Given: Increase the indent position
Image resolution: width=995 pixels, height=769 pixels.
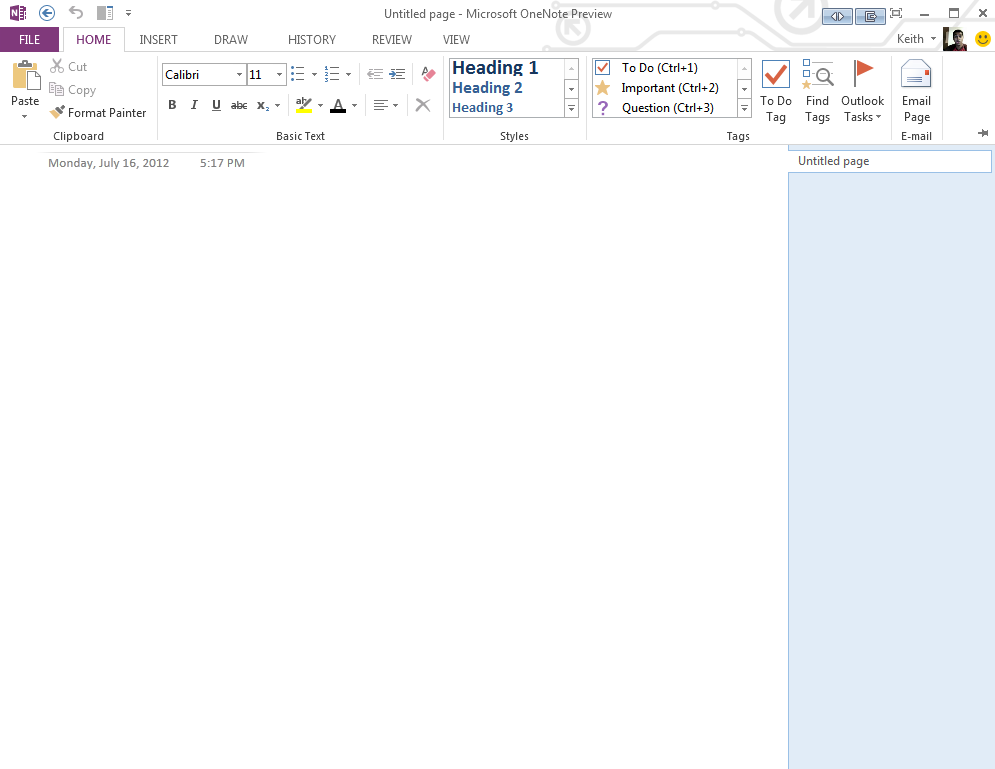Looking at the screenshot, I should point(397,74).
